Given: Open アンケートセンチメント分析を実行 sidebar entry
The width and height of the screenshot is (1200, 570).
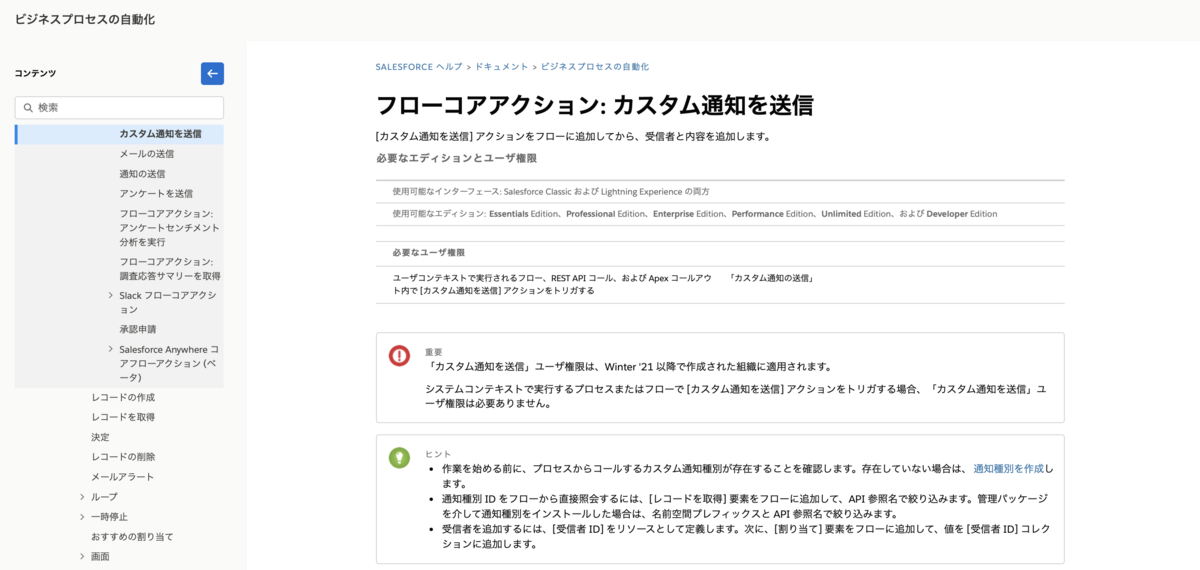Looking at the screenshot, I should (169, 228).
